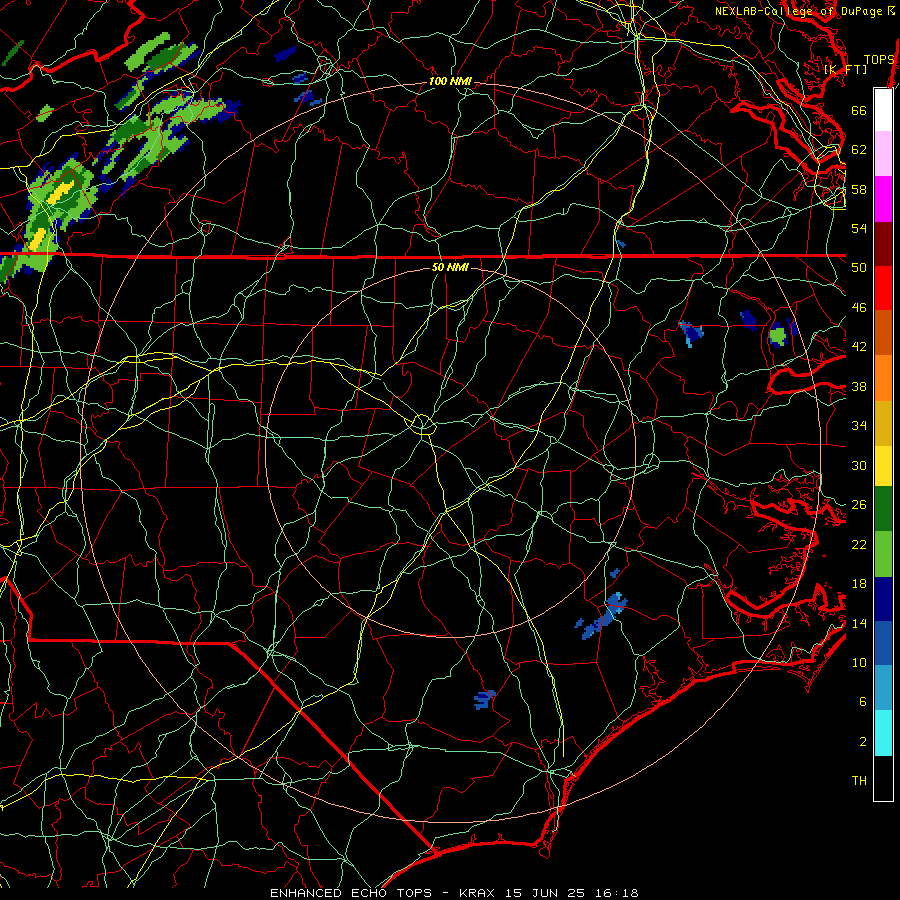Screen dimensions: 900x900
Task: Click the light pink legend swatch
Action: click(x=883, y=153)
